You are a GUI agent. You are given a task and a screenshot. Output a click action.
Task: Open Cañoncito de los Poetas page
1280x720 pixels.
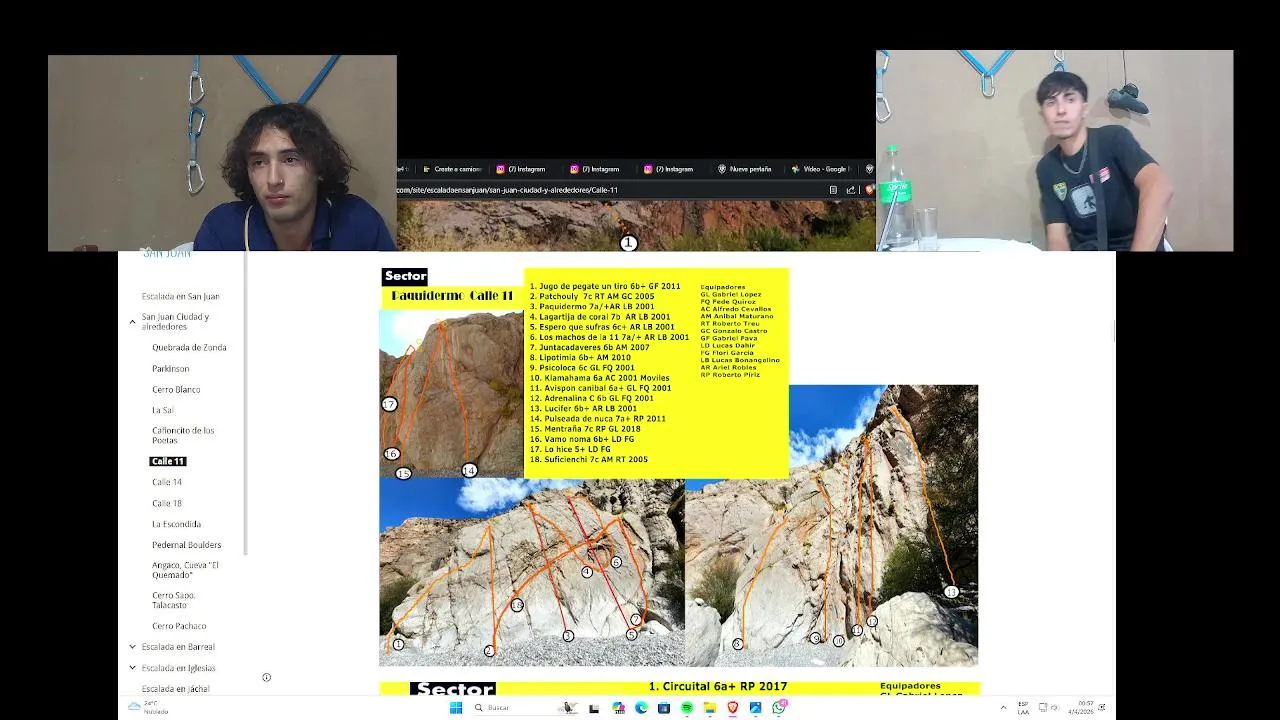coord(183,436)
